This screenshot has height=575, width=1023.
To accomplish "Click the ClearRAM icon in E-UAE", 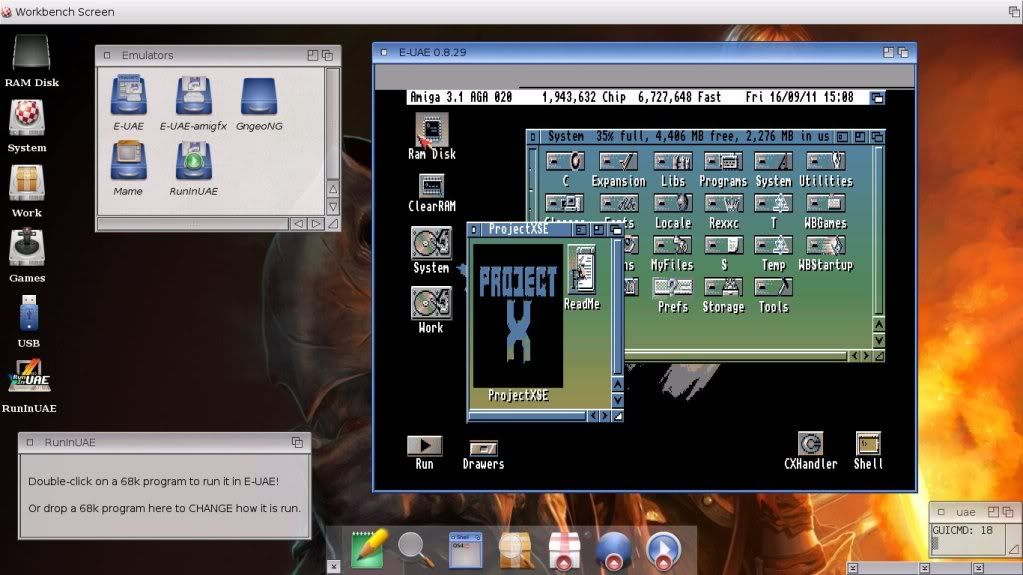I will click(x=431, y=186).
